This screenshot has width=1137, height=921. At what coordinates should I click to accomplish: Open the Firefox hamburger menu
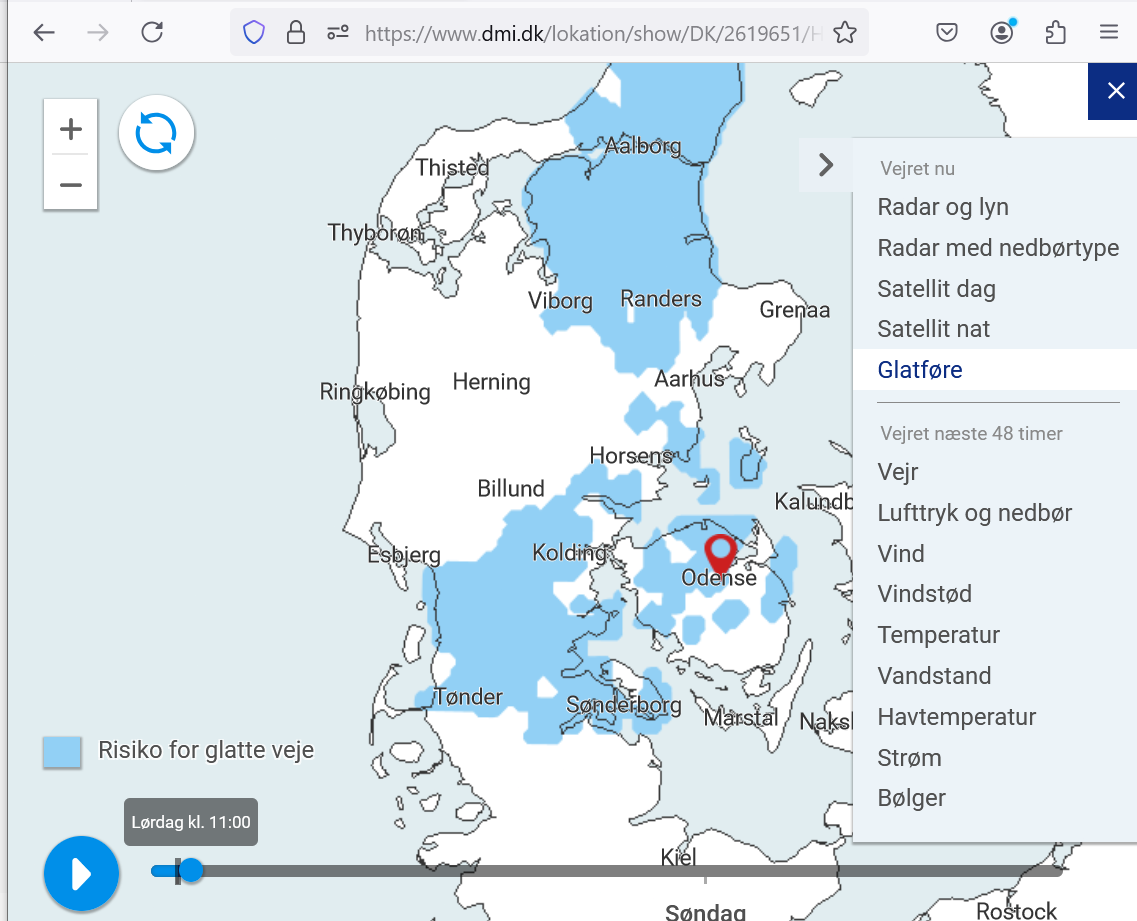coord(1109,33)
